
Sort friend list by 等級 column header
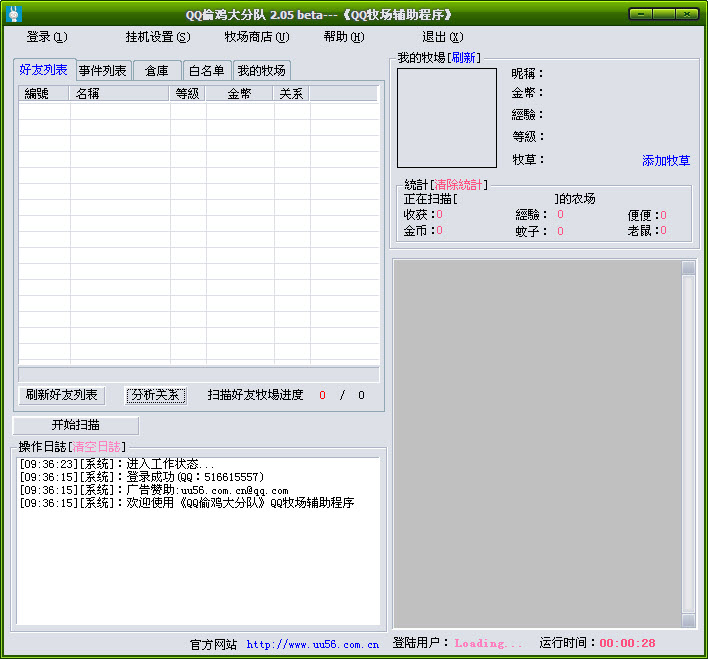pos(188,93)
